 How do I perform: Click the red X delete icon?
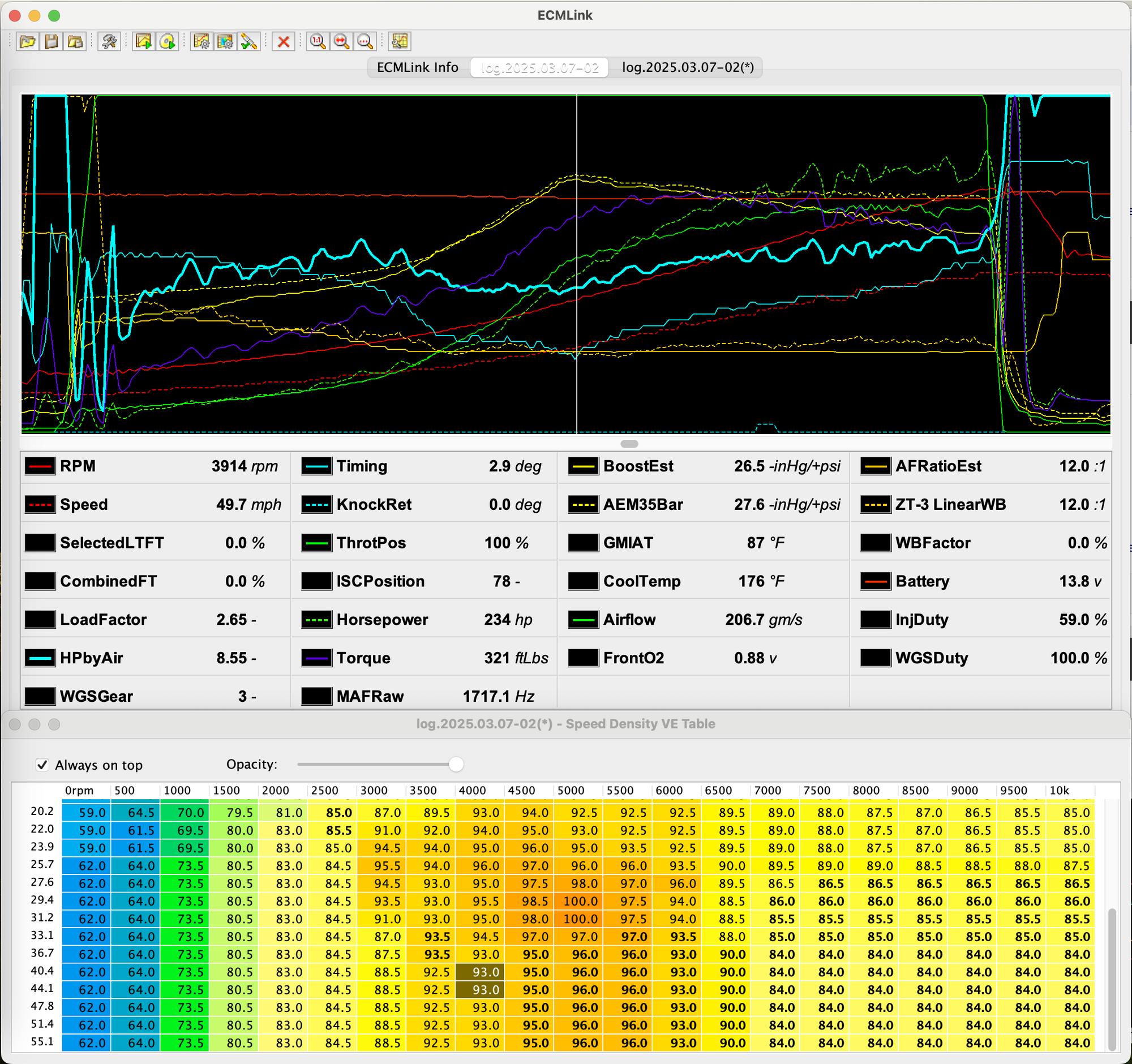284,41
